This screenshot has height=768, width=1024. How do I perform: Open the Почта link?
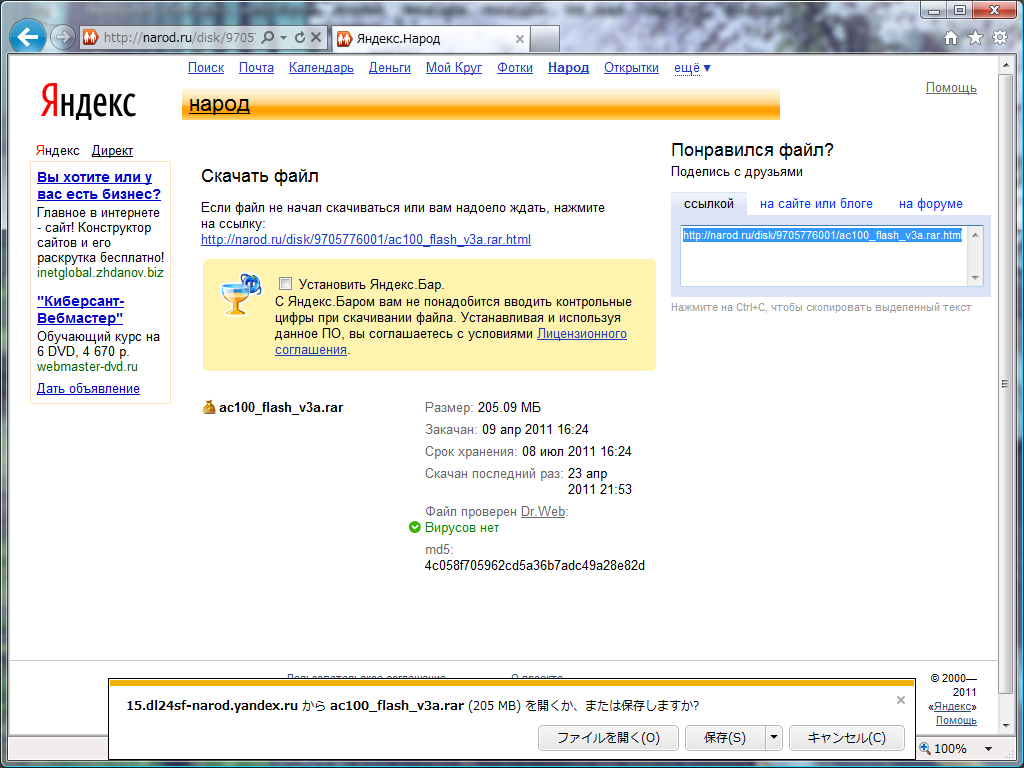point(256,68)
